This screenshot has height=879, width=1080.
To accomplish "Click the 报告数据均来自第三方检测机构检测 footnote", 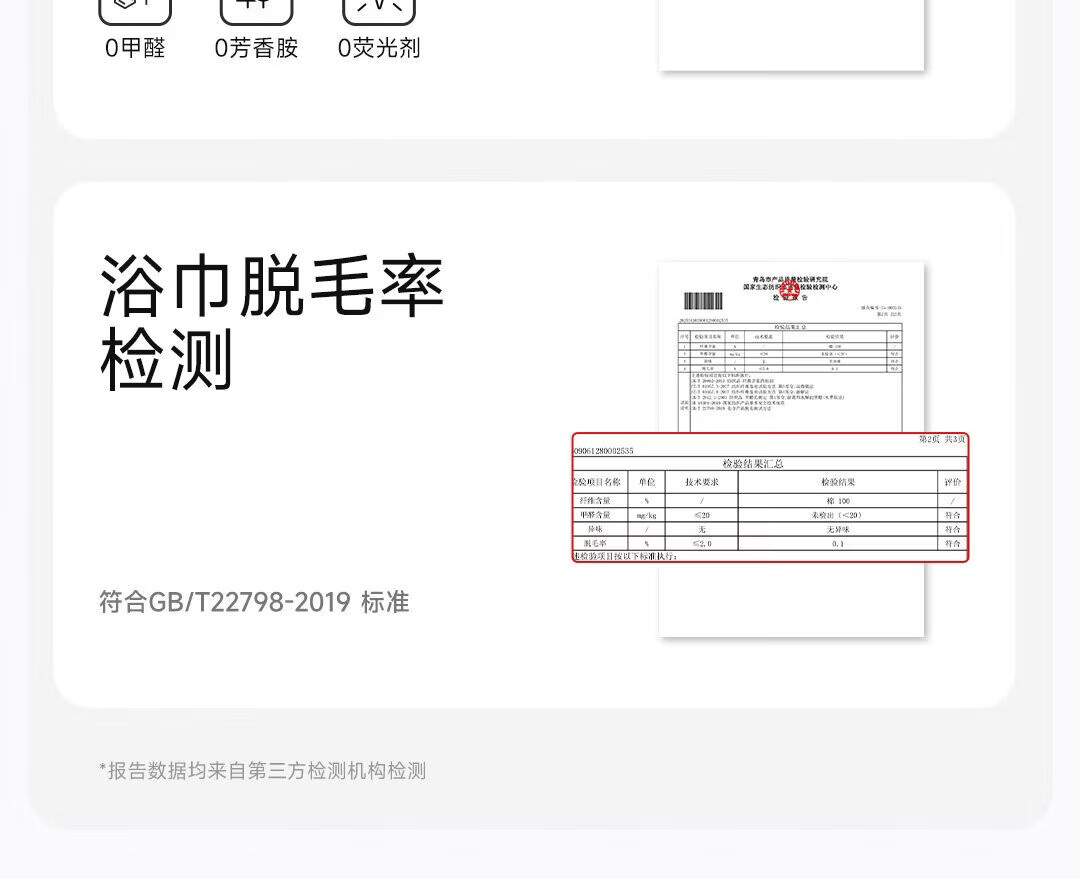I will 262,771.
